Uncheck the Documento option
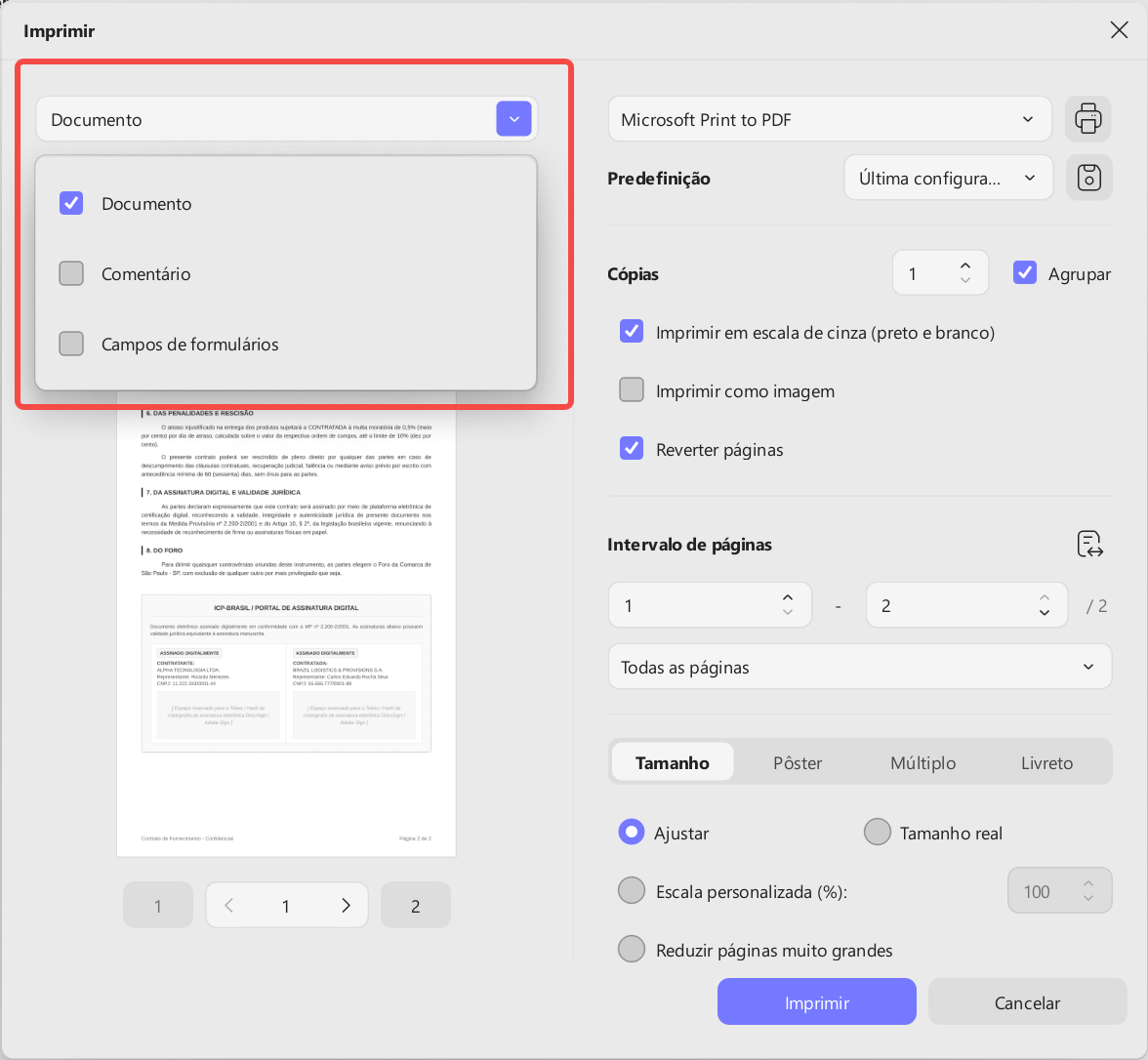The image size is (1148, 1060). (x=71, y=203)
